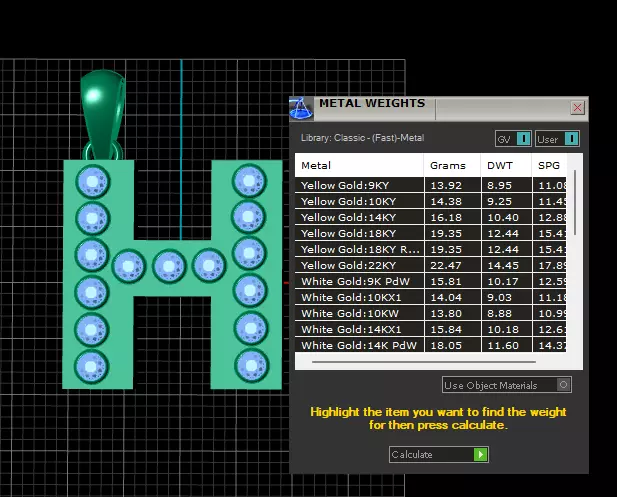The width and height of the screenshot is (617, 497).
Task: Click the 13.92 grams value
Action: [x=446, y=185]
